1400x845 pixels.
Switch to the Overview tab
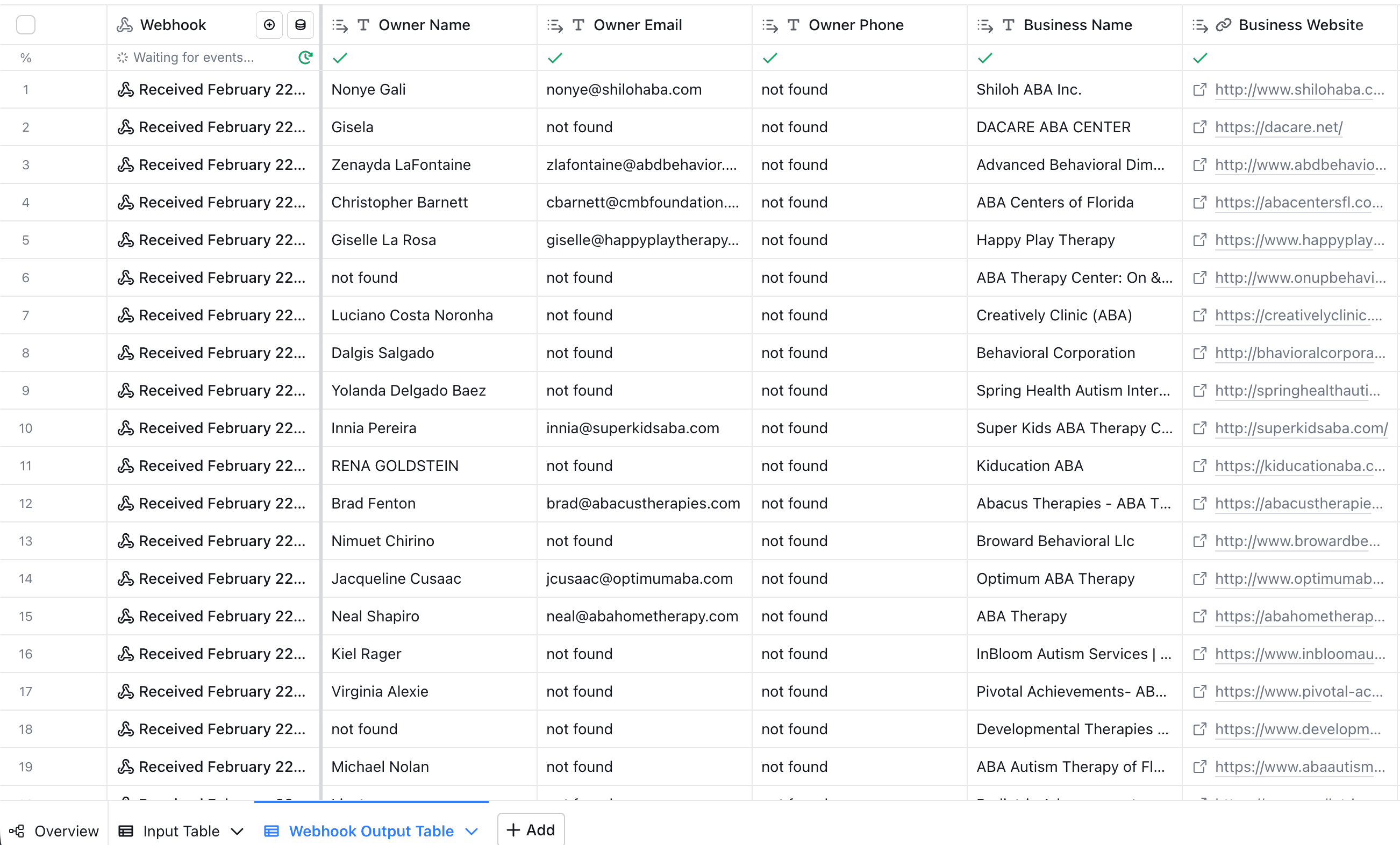tap(66, 831)
